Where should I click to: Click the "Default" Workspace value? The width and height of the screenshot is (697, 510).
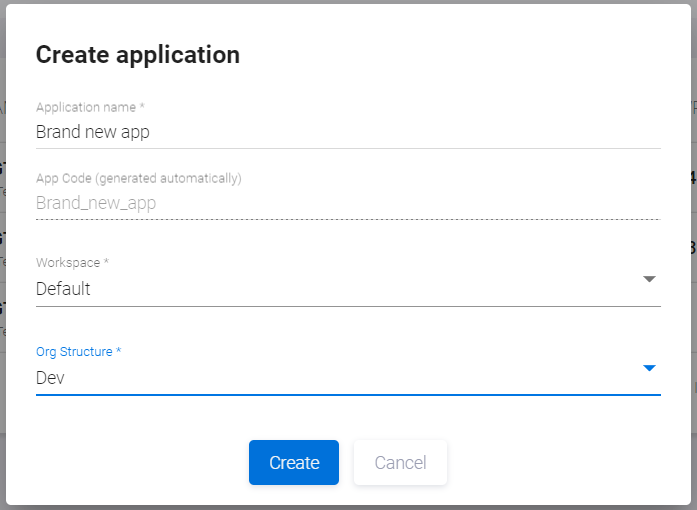pos(63,289)
